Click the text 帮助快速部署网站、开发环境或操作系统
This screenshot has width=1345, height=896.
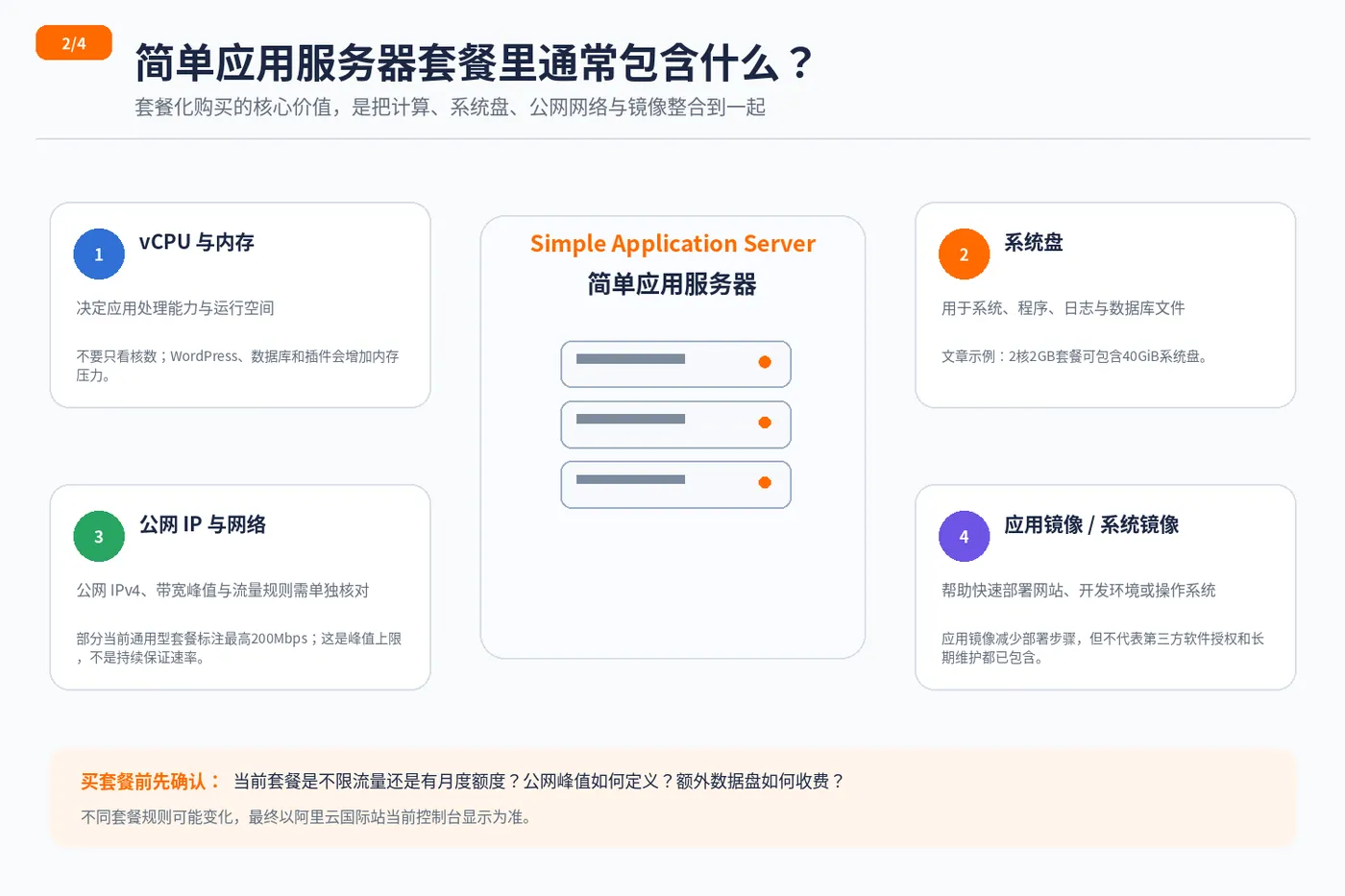point(1079,591)
